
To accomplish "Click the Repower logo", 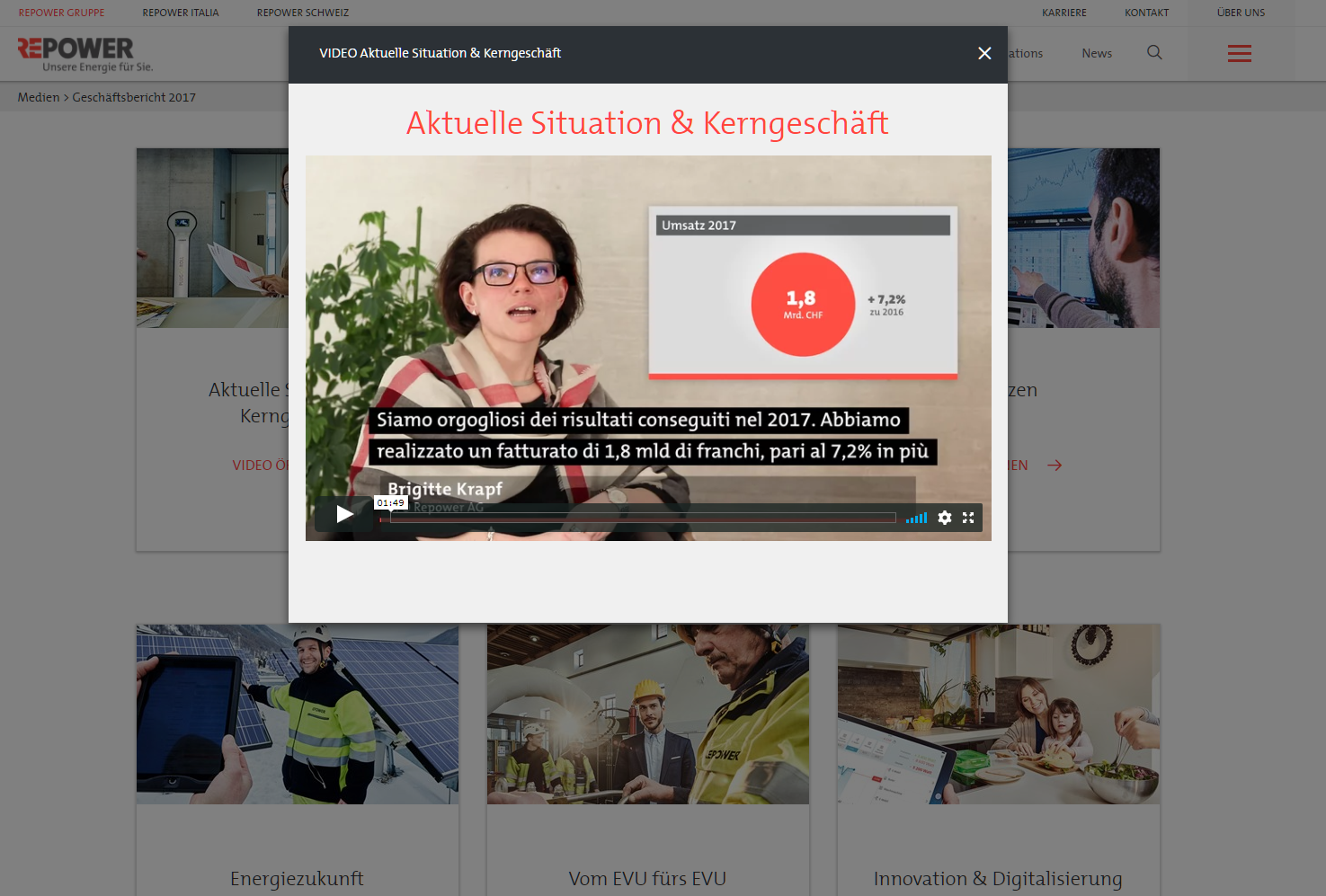I will (85, 54).
